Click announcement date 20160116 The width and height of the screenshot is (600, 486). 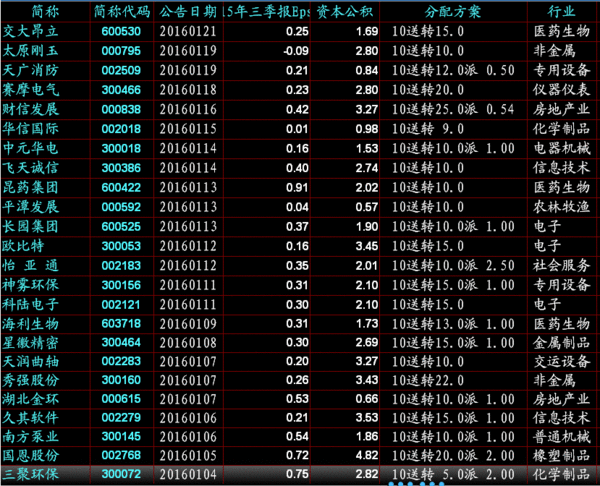pos(188,109)
